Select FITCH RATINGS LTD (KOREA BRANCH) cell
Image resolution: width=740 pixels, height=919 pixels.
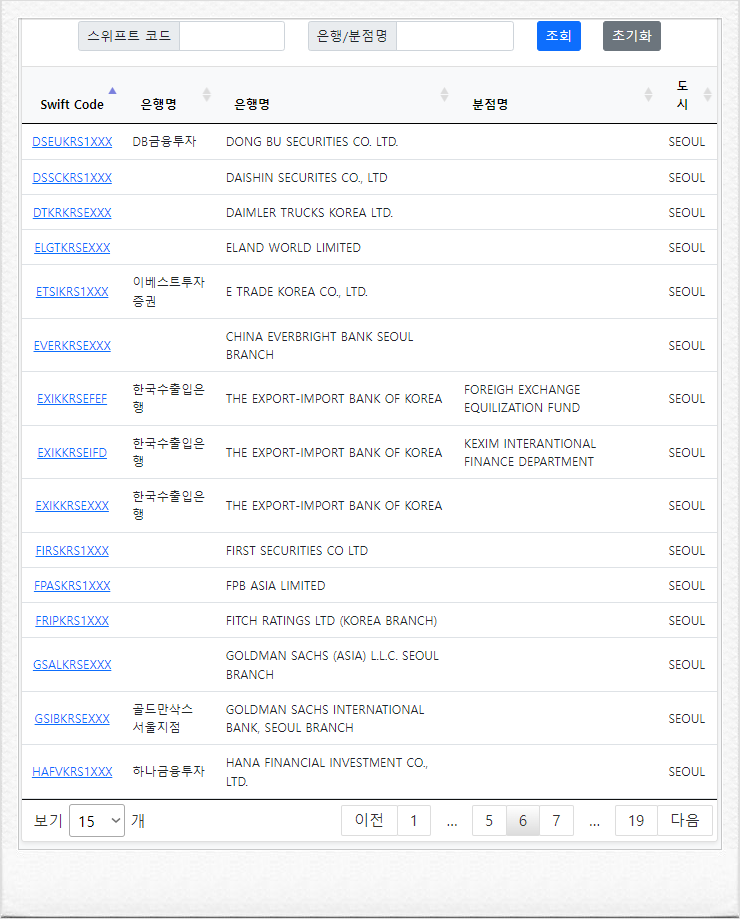tap(332, 621)
